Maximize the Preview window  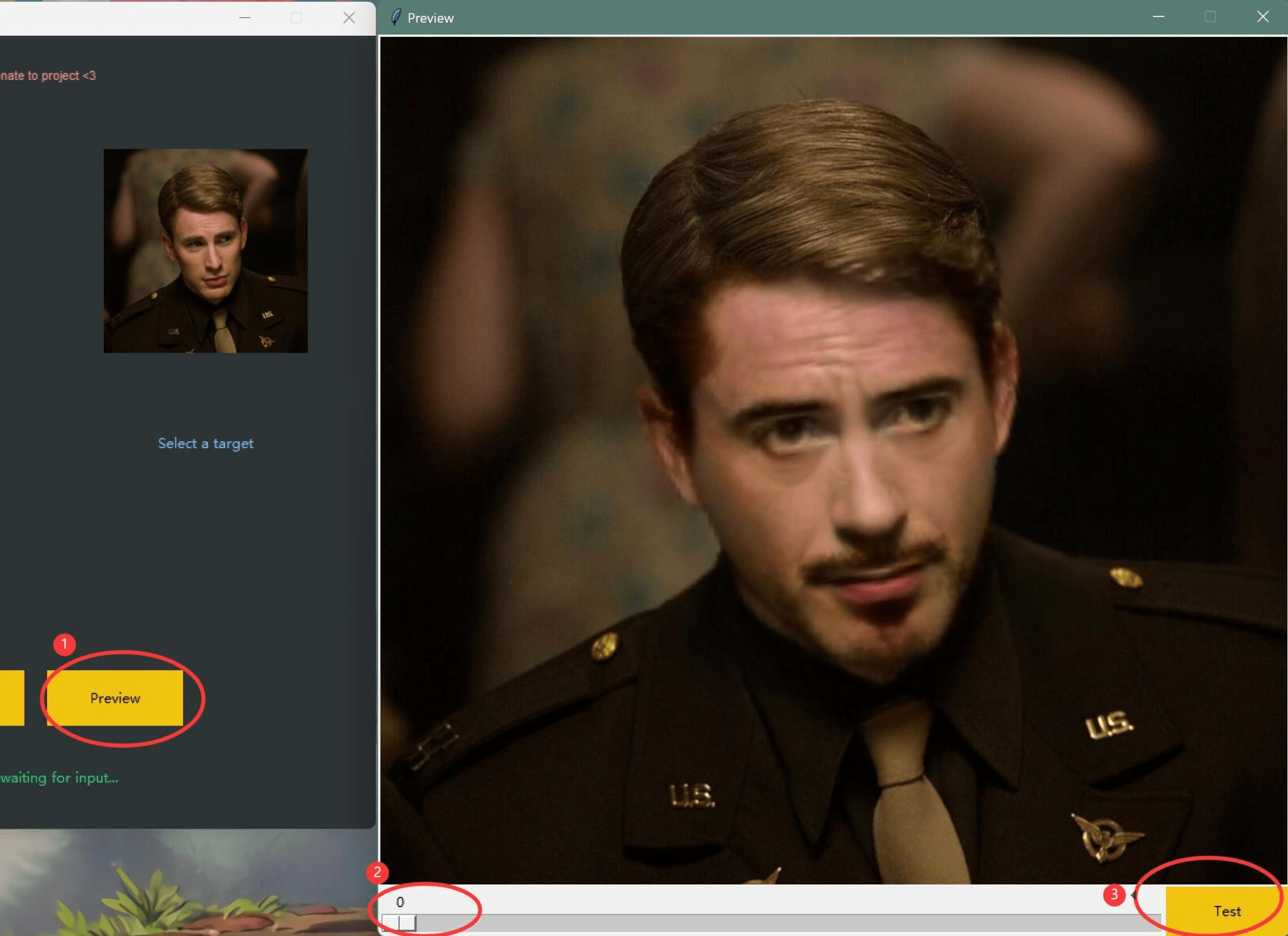(x=1210, y=17)
